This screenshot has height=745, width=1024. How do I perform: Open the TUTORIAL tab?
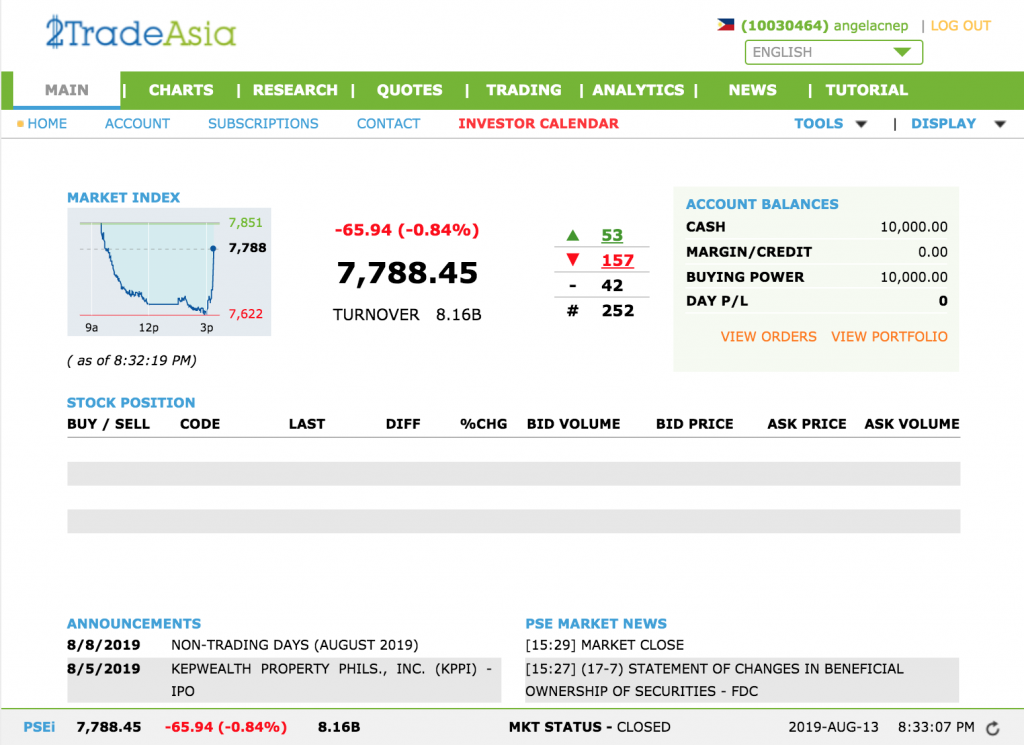click(867, 90)
